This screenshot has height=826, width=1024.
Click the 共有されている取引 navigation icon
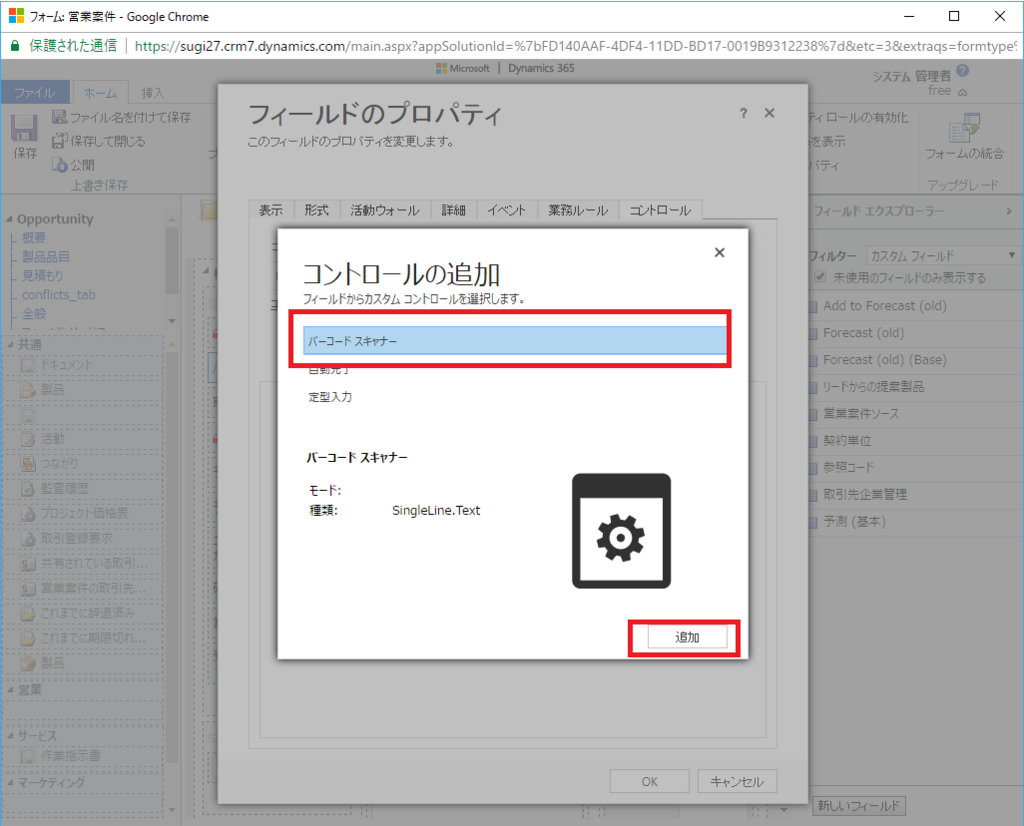(27, 564)
